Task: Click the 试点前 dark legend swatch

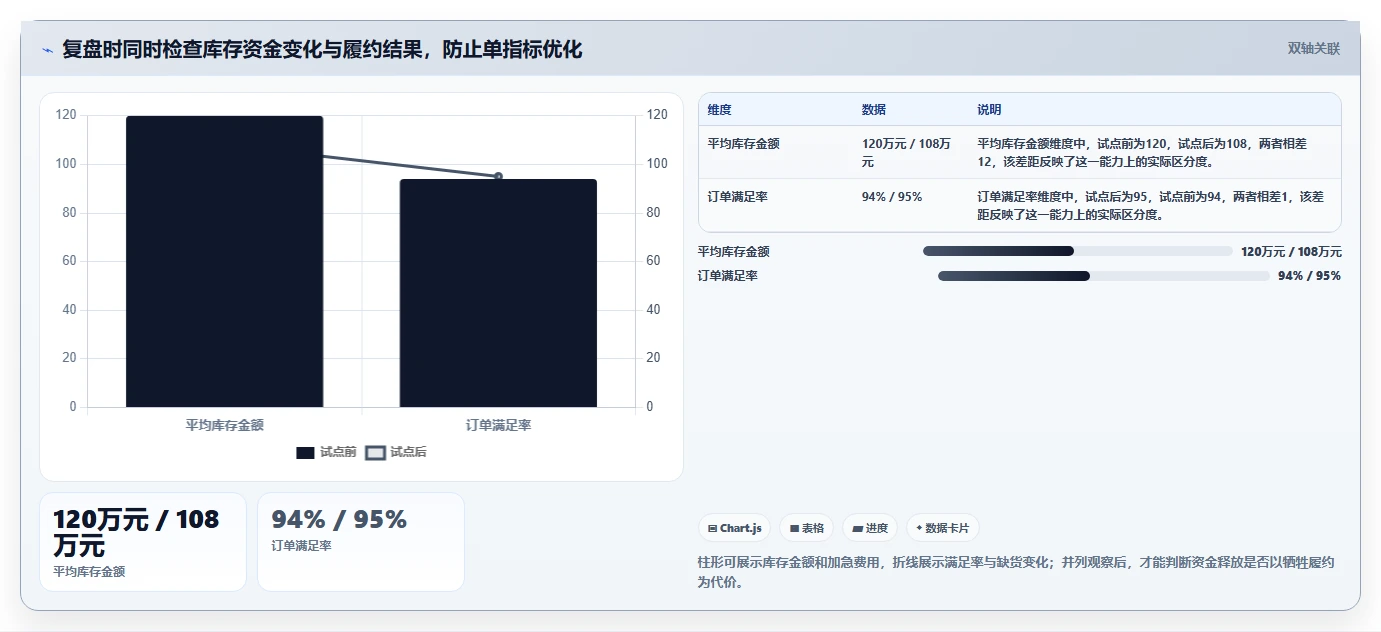Action: click(305, 453)
